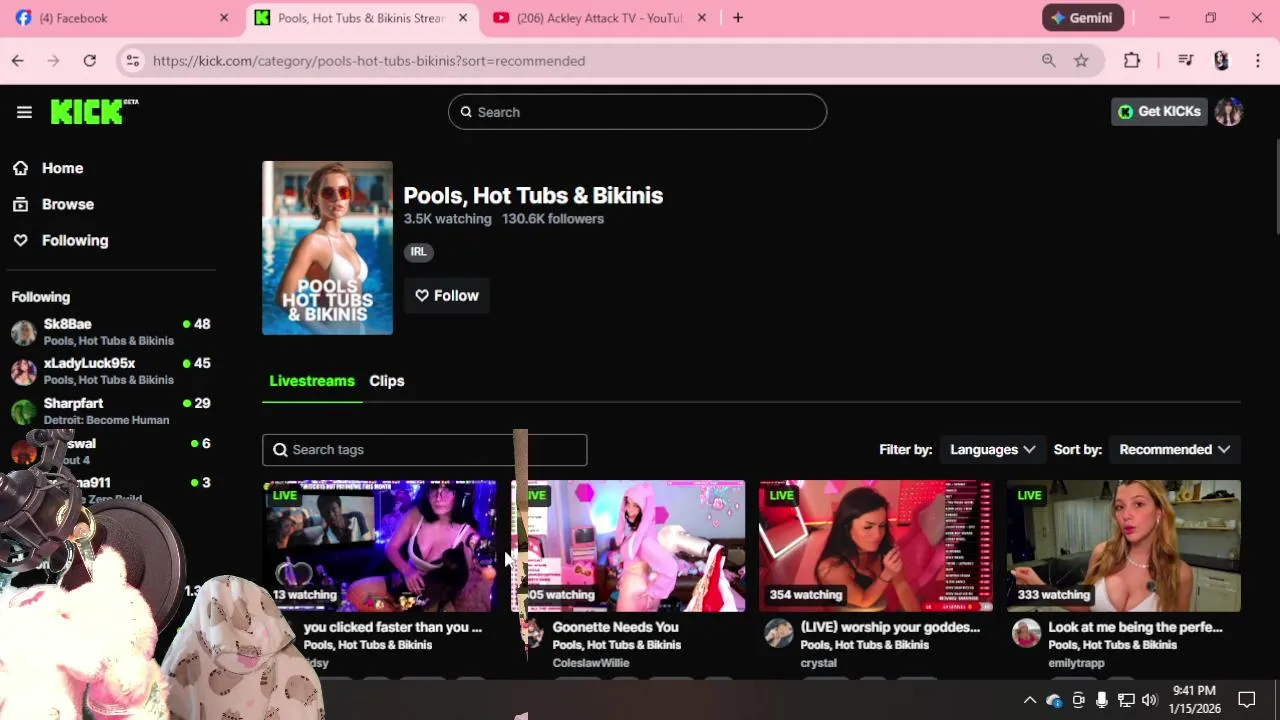Click crystal's streamer avatar icon

coord(778,633)
